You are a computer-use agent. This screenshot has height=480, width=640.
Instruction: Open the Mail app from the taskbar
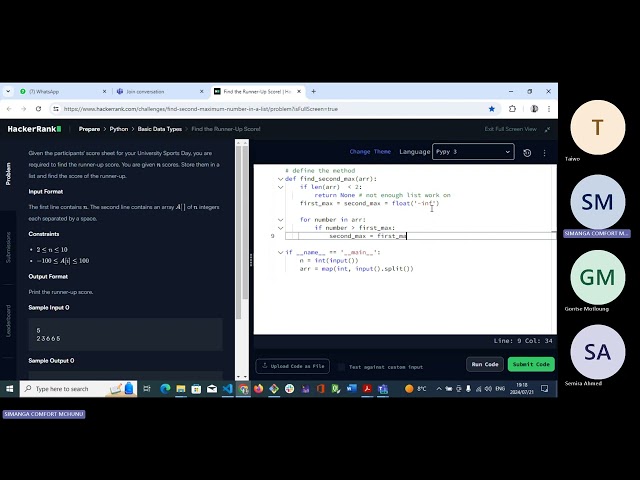(x=212, y=389)
